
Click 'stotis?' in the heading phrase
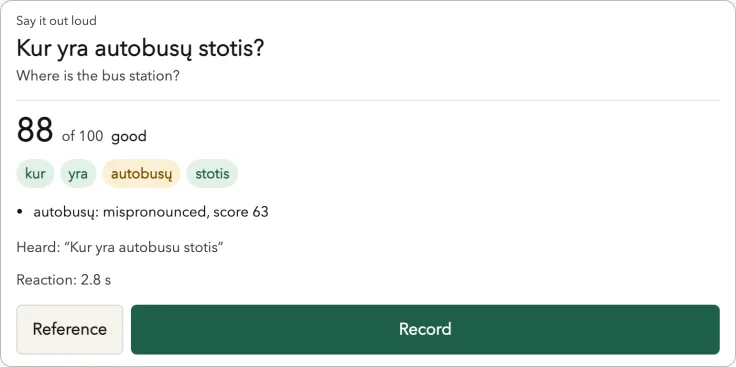[x=231, y=49]
